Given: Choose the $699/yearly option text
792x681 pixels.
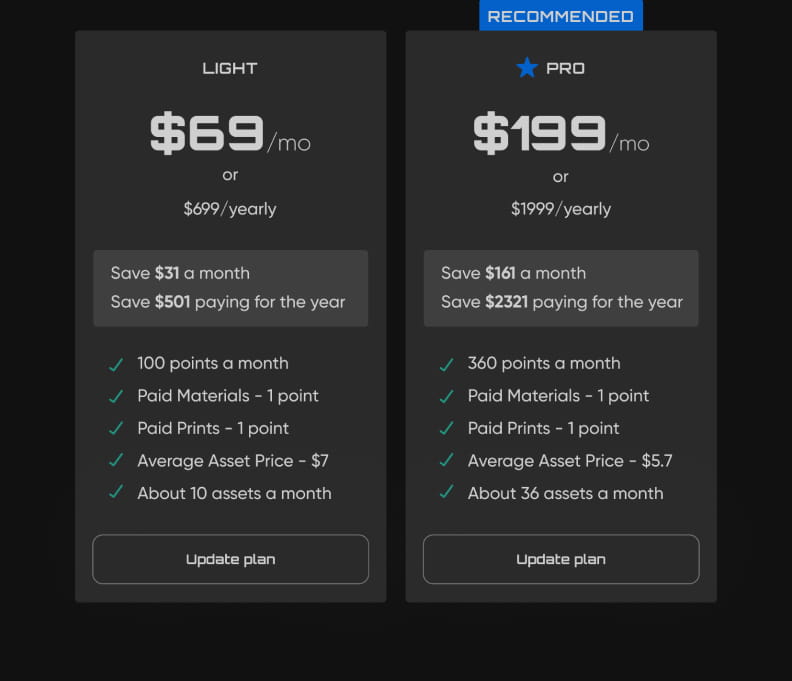Looking at the screenshot, I should point(230,209).
